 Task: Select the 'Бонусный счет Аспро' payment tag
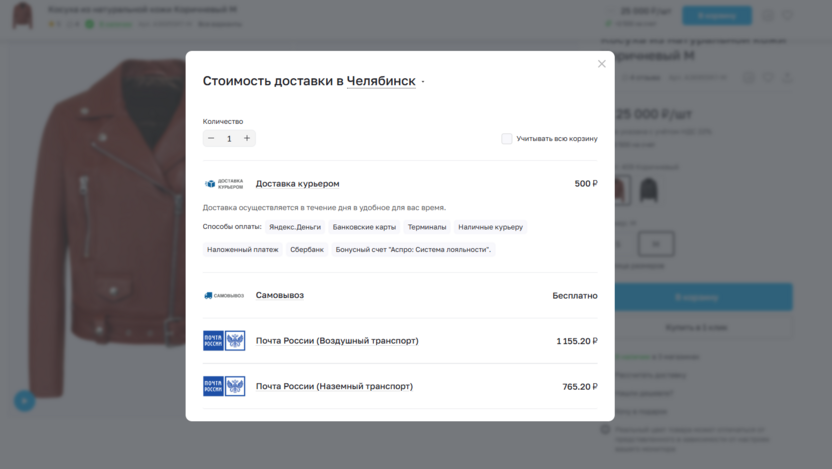point(413,249)
